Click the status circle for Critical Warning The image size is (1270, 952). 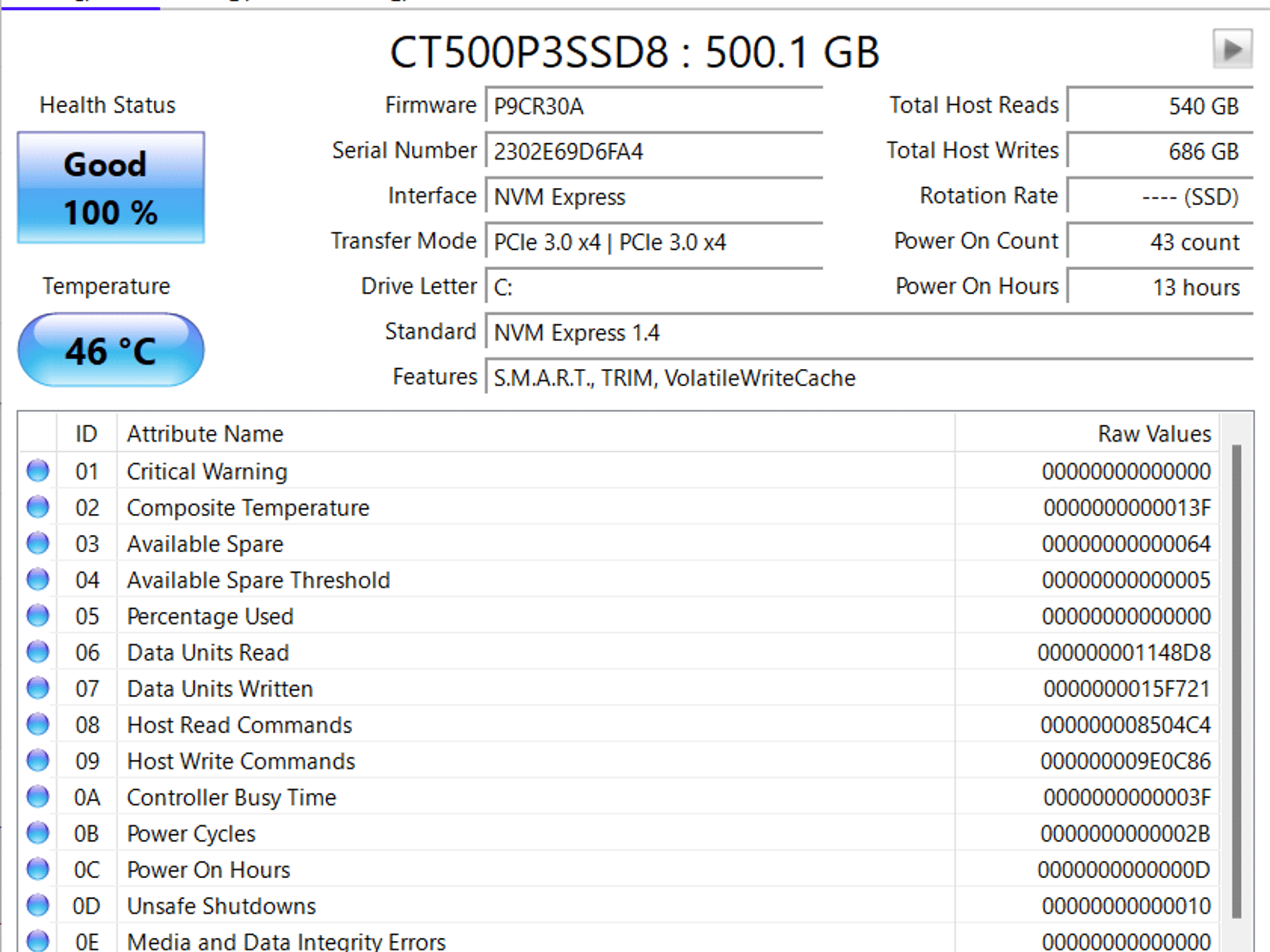[x=38, y=471]
